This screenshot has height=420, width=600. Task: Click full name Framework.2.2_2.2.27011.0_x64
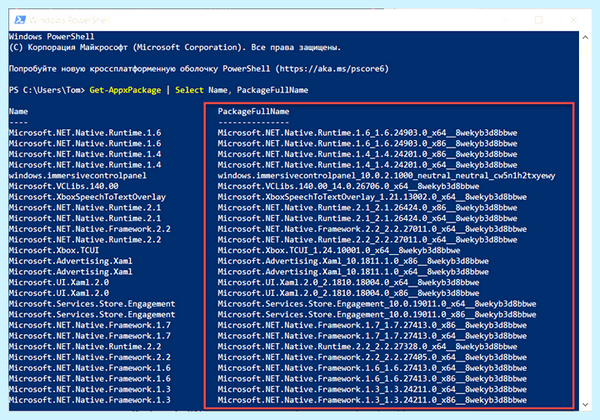[372, 229]
